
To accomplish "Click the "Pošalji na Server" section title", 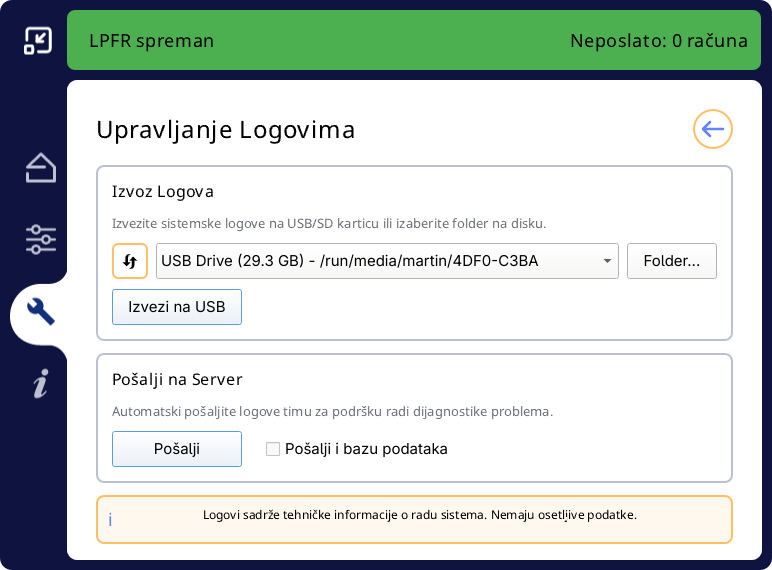I will tap(177, 380).
